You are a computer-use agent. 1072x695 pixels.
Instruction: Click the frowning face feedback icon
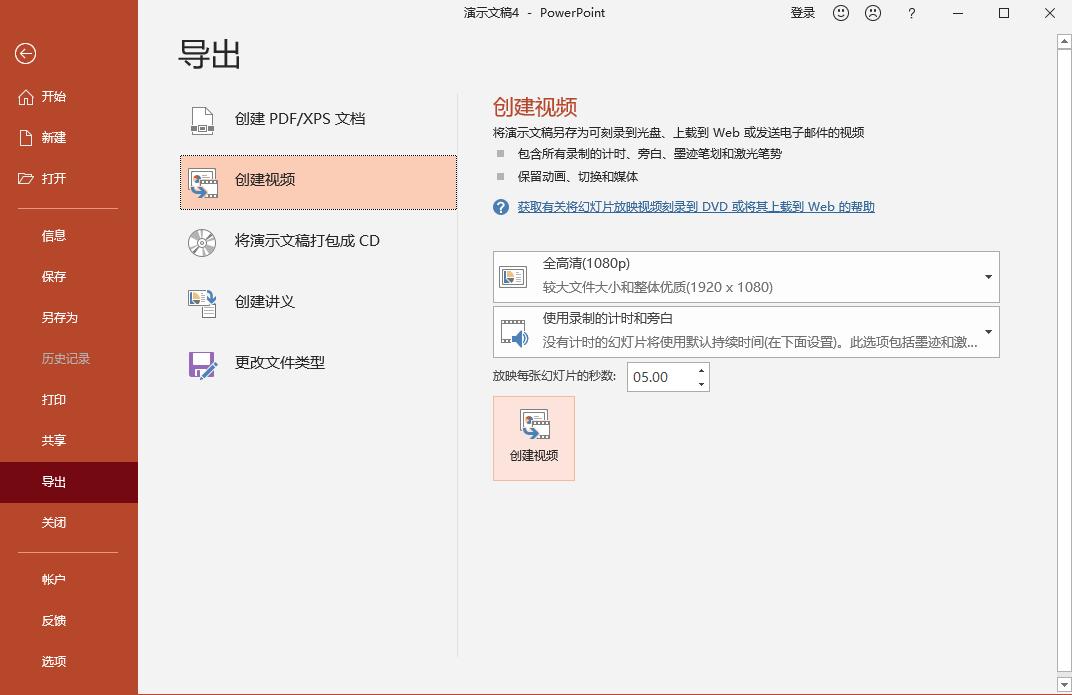click(x=873, y=13)
